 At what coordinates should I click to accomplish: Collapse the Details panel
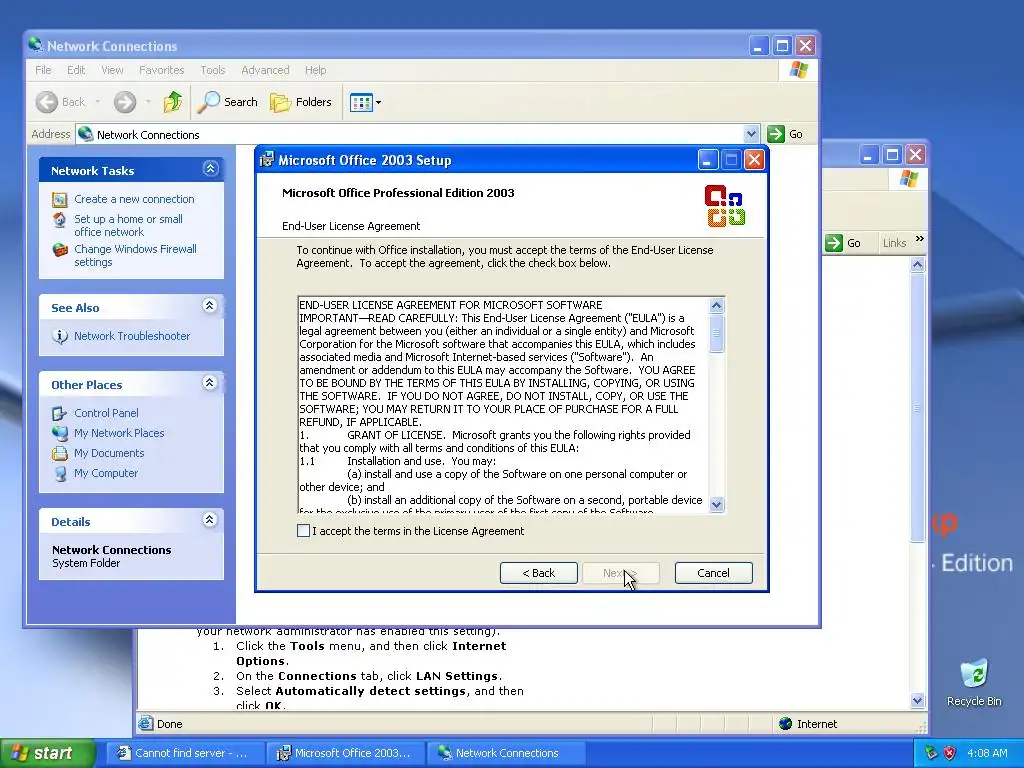(x=210, y=520)
